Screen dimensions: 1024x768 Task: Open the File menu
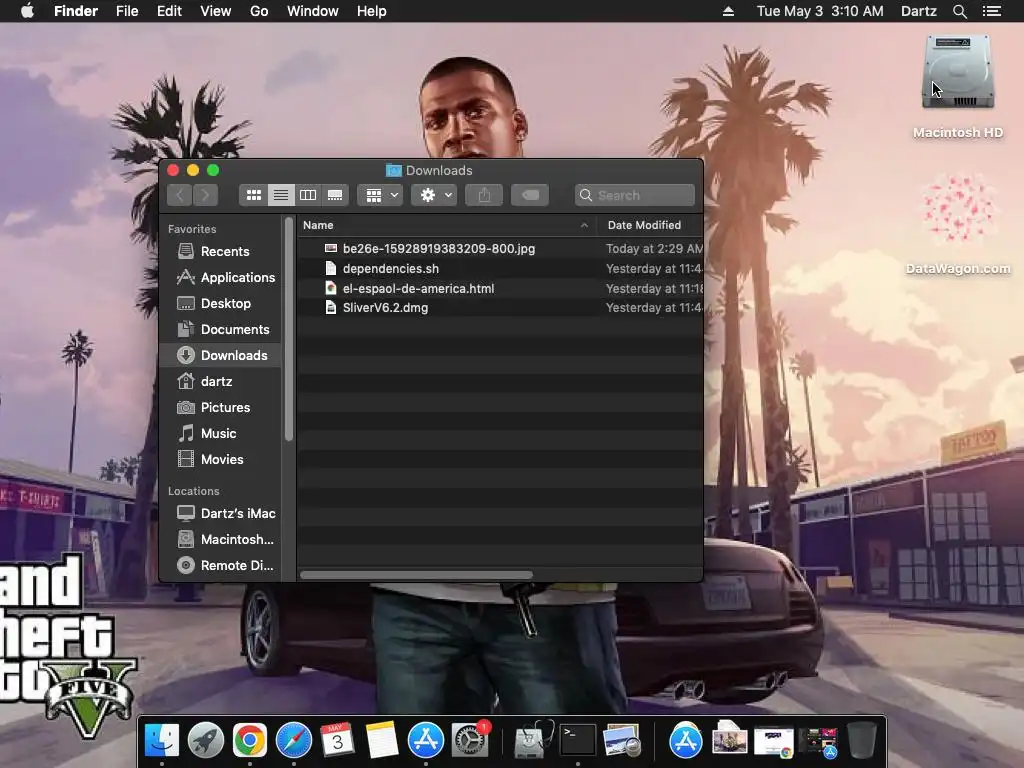[127, 11]
